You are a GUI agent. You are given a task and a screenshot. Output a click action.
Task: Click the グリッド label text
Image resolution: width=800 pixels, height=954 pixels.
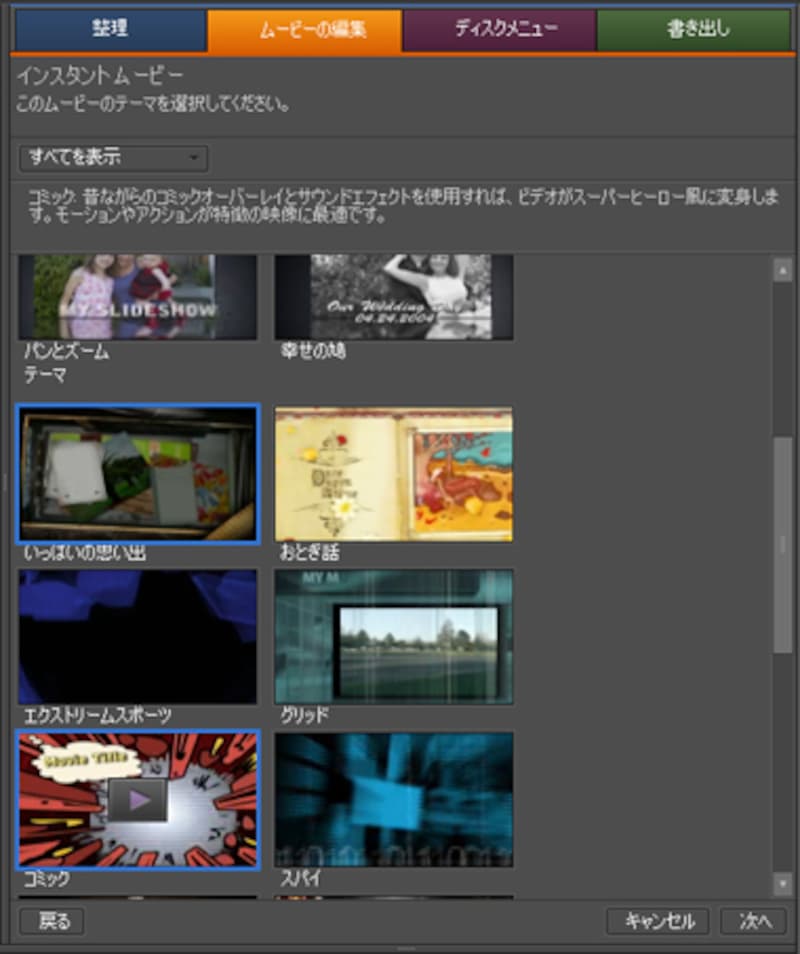coord(304,715)
